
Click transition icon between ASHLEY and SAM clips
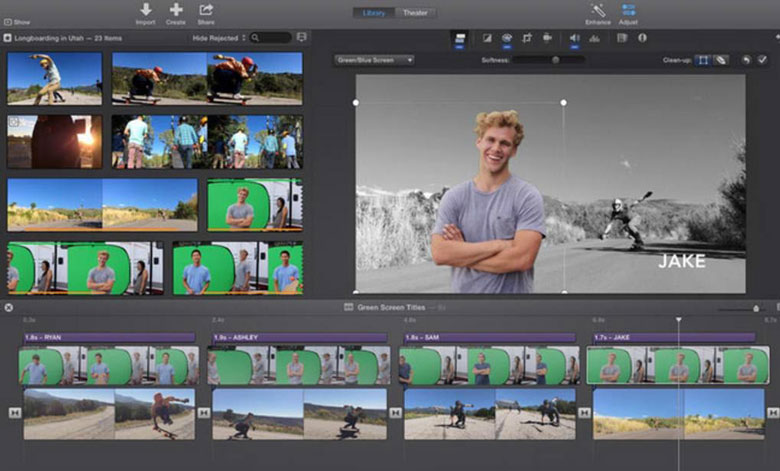click(x=395, y=413)
